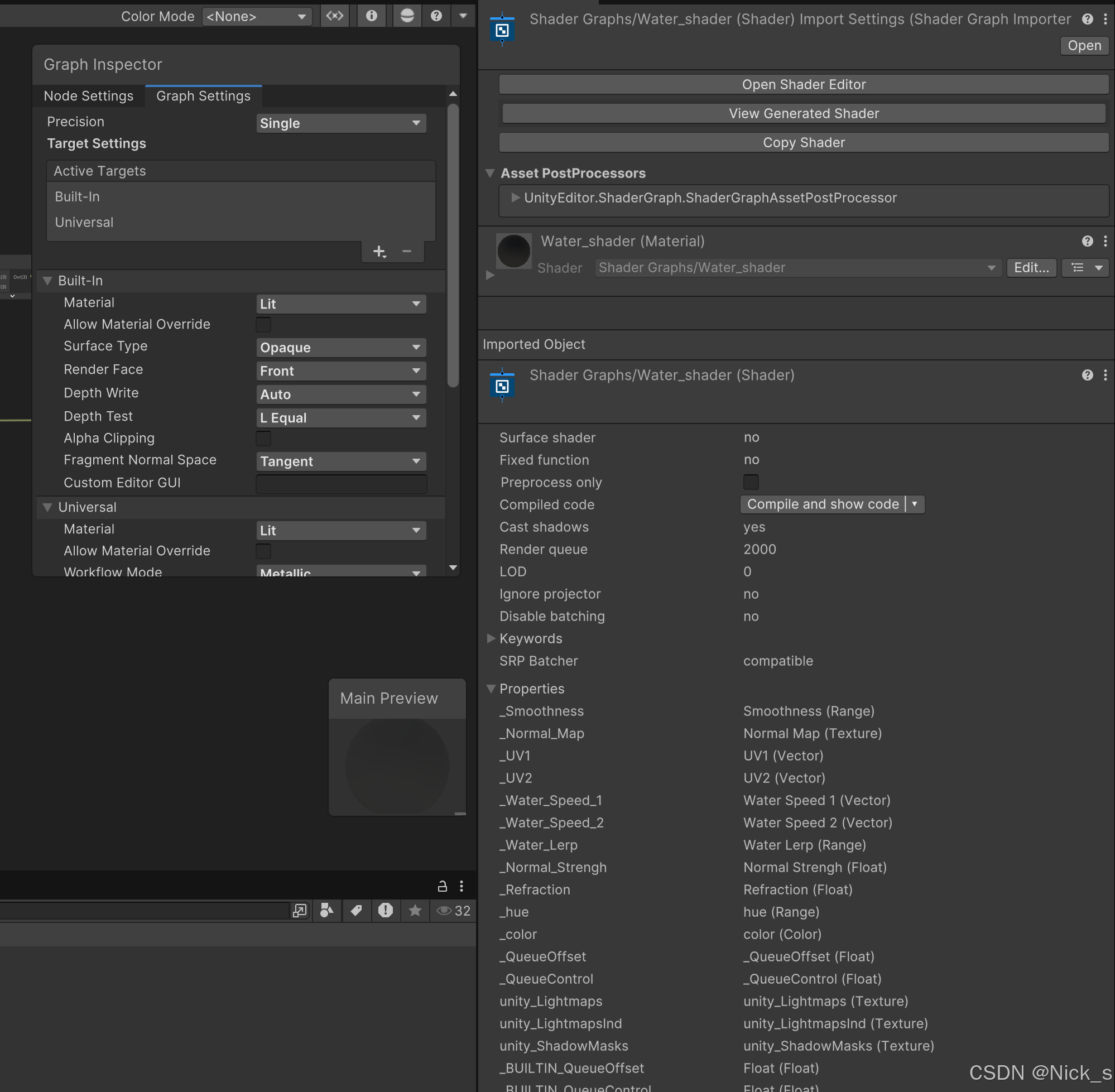
Task: Click Search by Label tag icon
Action: pyautogui.click(x=356, y=911)
